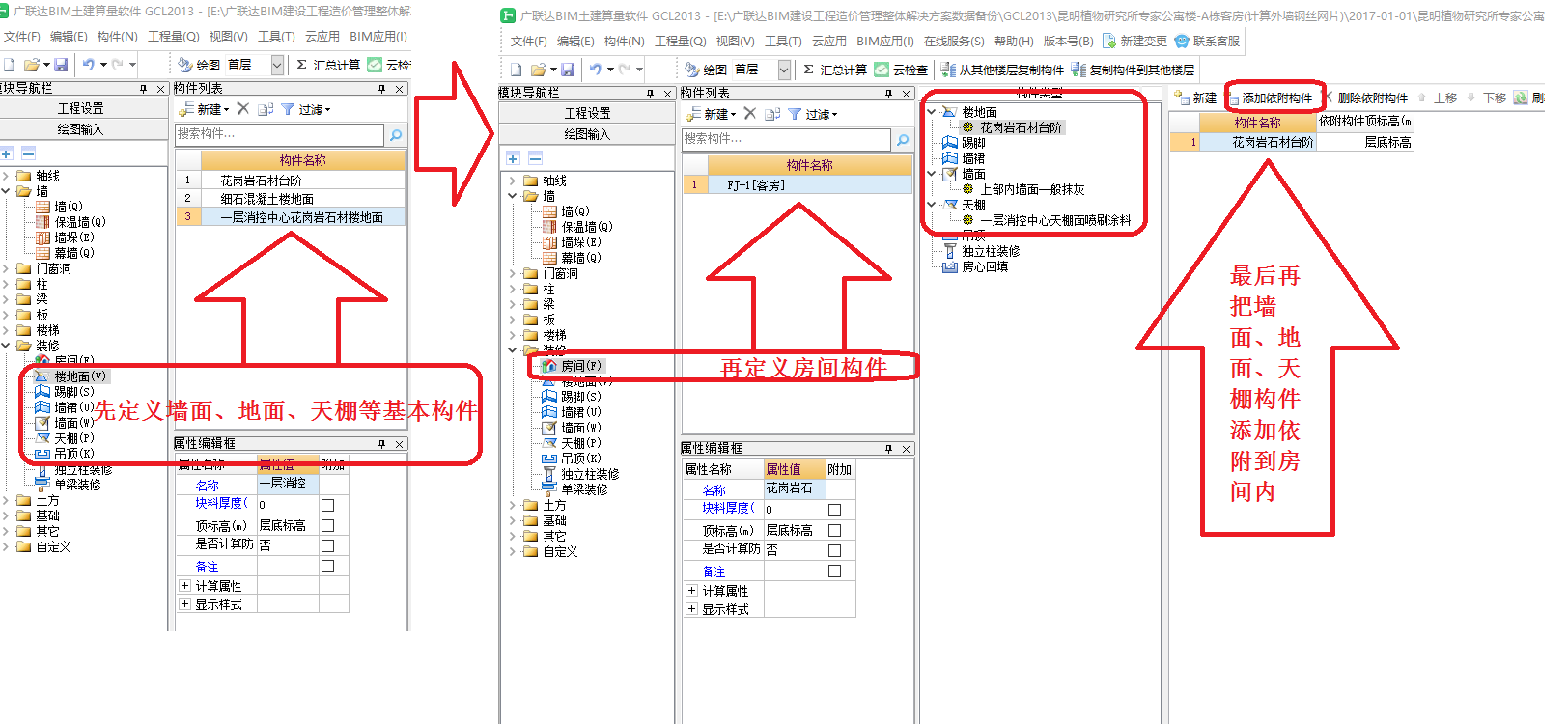Collapse 楼地面 node in the 构件类型 tree
The image size is (1568, 724).
932,112
